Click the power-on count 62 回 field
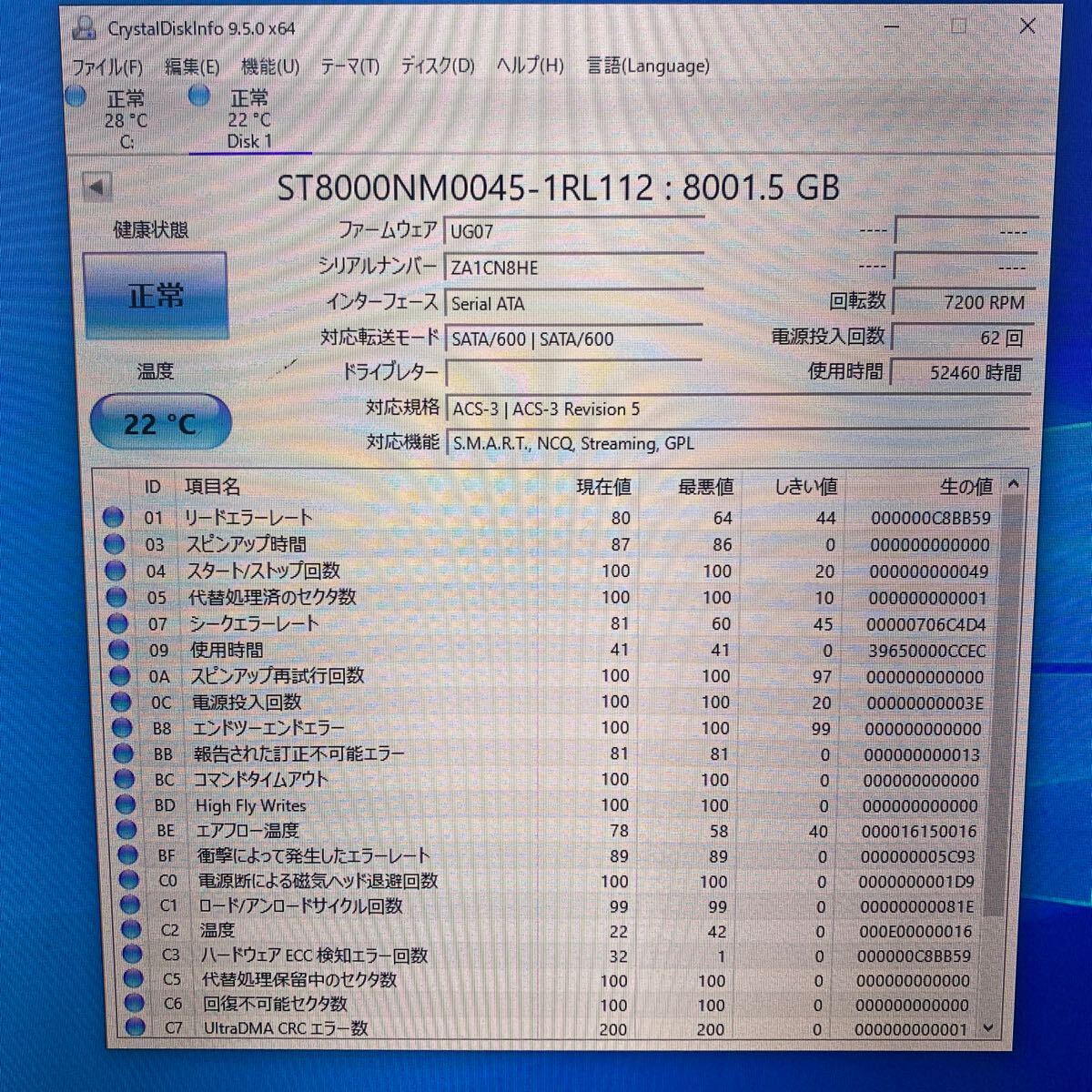 (x=962, y=338)
